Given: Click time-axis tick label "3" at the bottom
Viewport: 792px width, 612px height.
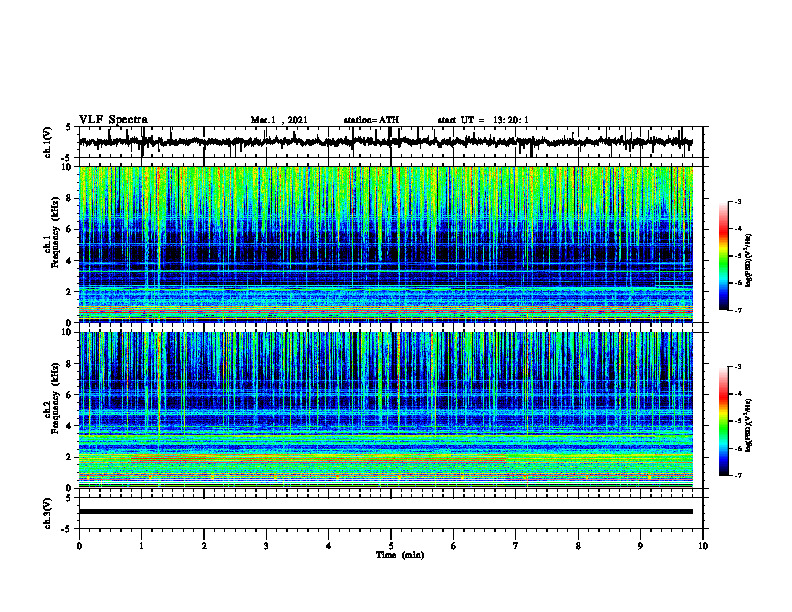Looking at the screenshot, I should [x=266, y=546].
